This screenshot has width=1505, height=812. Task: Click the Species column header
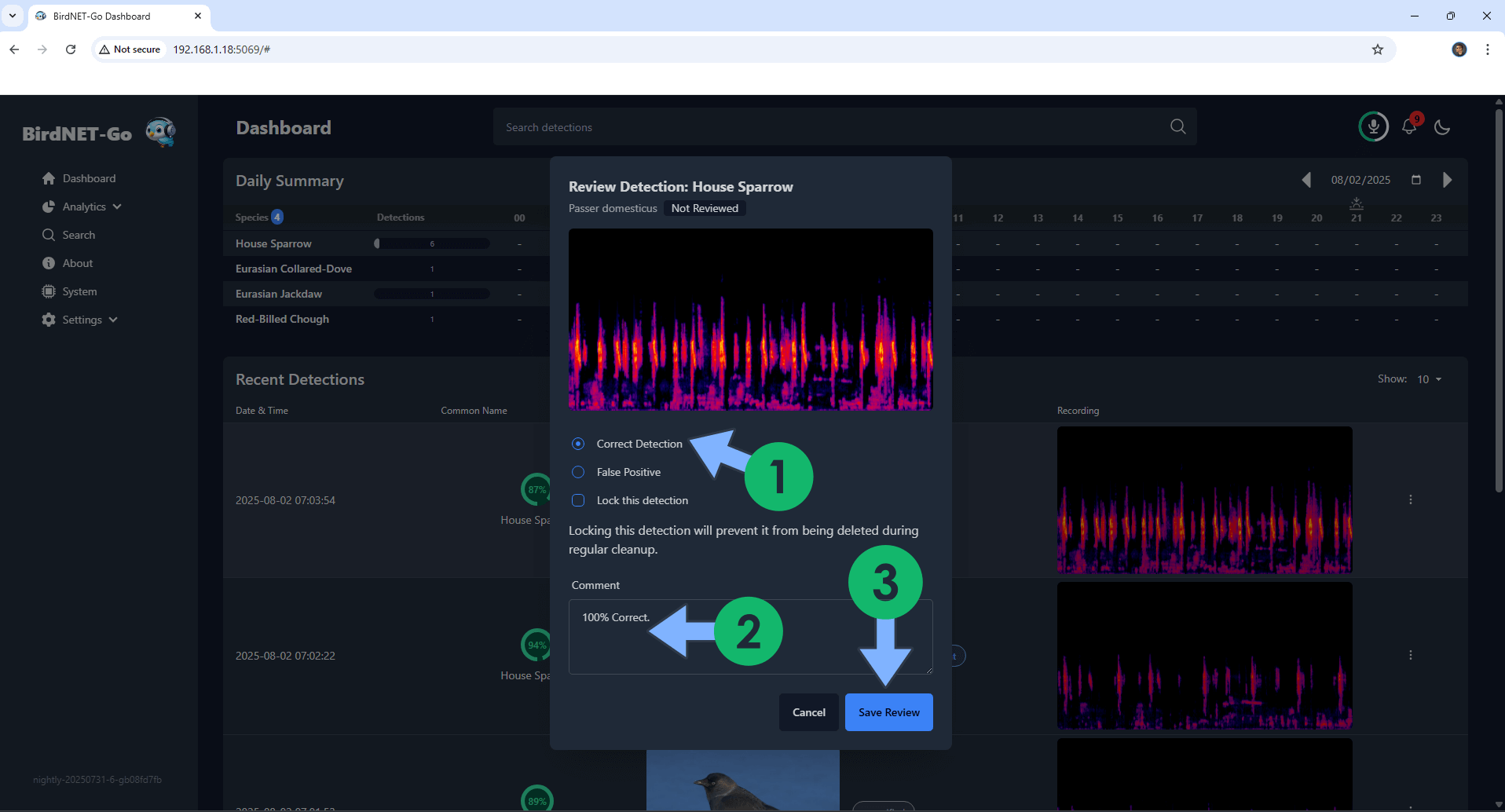(x=251, y=218)
